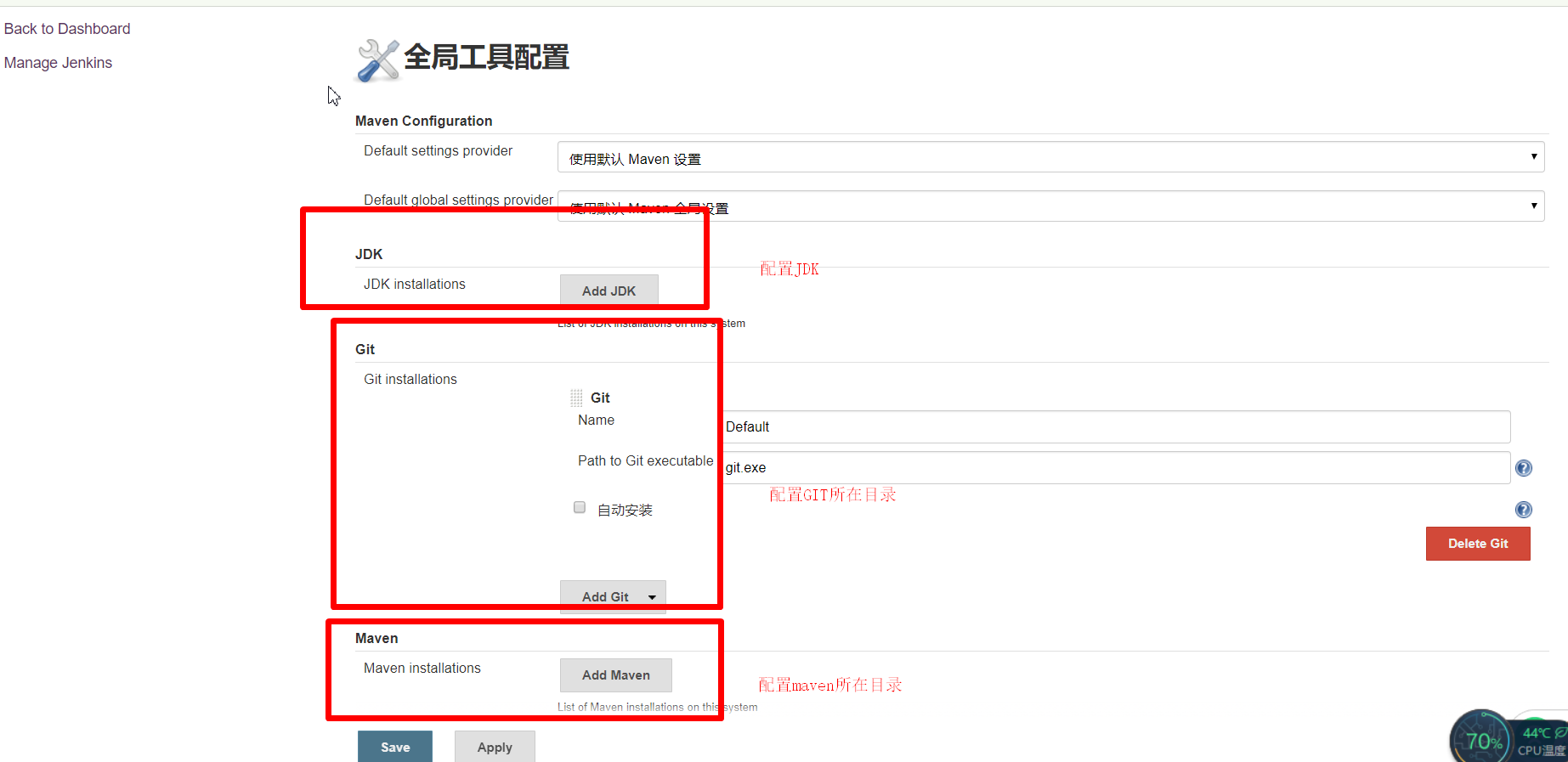Viewport: 1568px width, 762px height.
Task: Click the Git Name input field
Action: point(1115,426)
